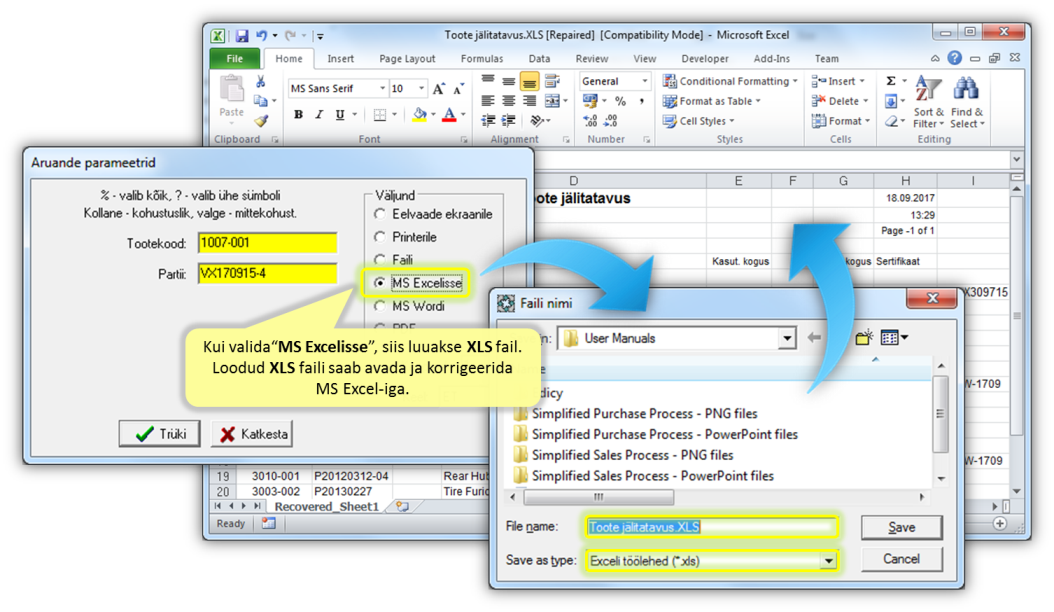
Task: Click the Undo arrow in Excel's title bar
Action: (261, 36)
